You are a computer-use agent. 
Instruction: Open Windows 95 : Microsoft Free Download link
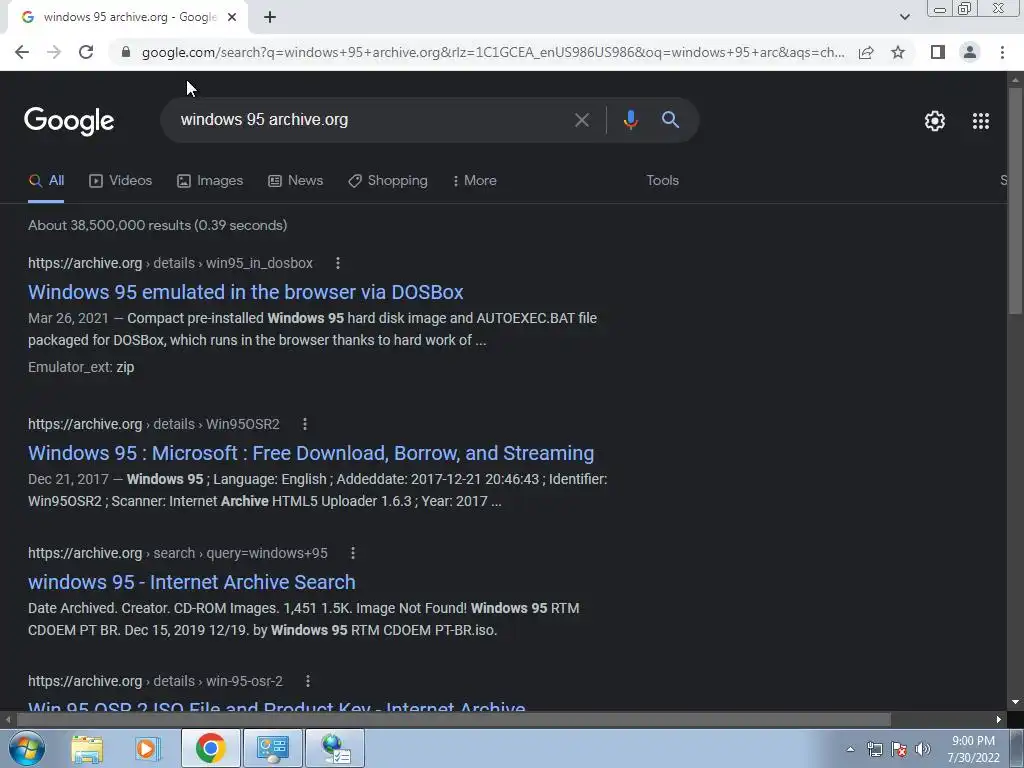(x=311, y=453)
